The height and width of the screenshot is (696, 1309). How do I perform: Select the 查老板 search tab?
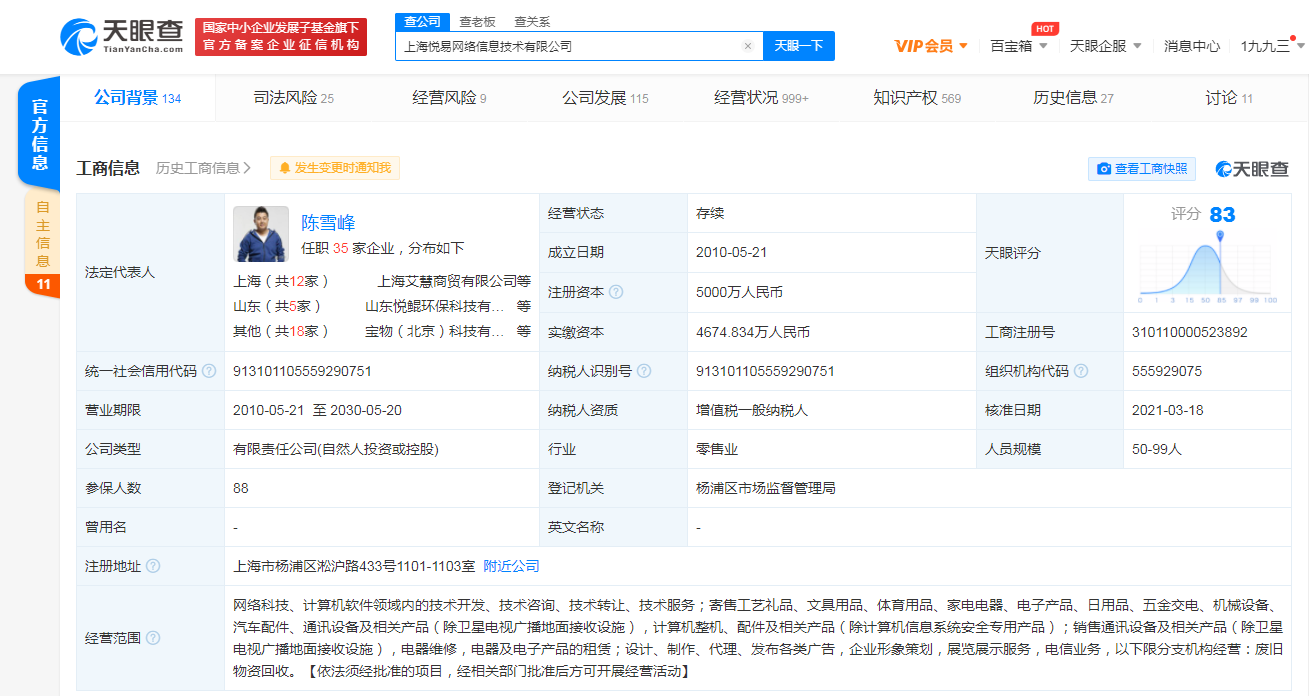(477, 22)
